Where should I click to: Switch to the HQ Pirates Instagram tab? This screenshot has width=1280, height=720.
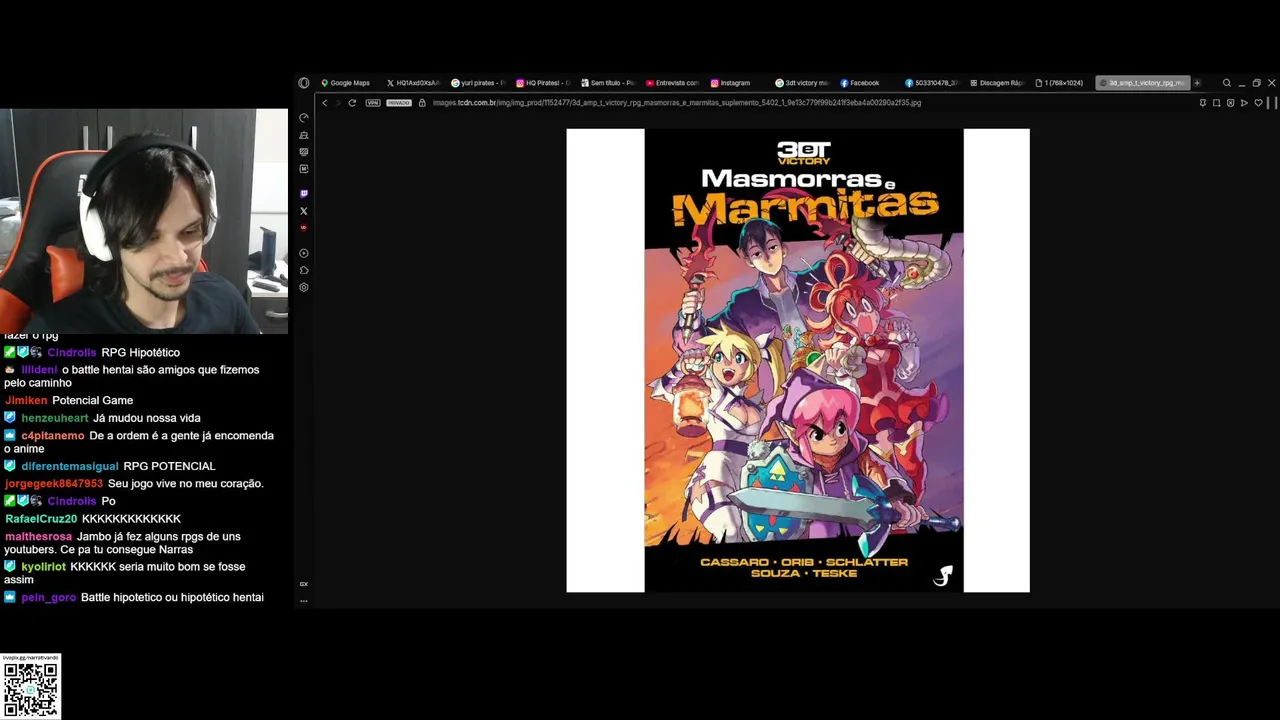point(543,83)
